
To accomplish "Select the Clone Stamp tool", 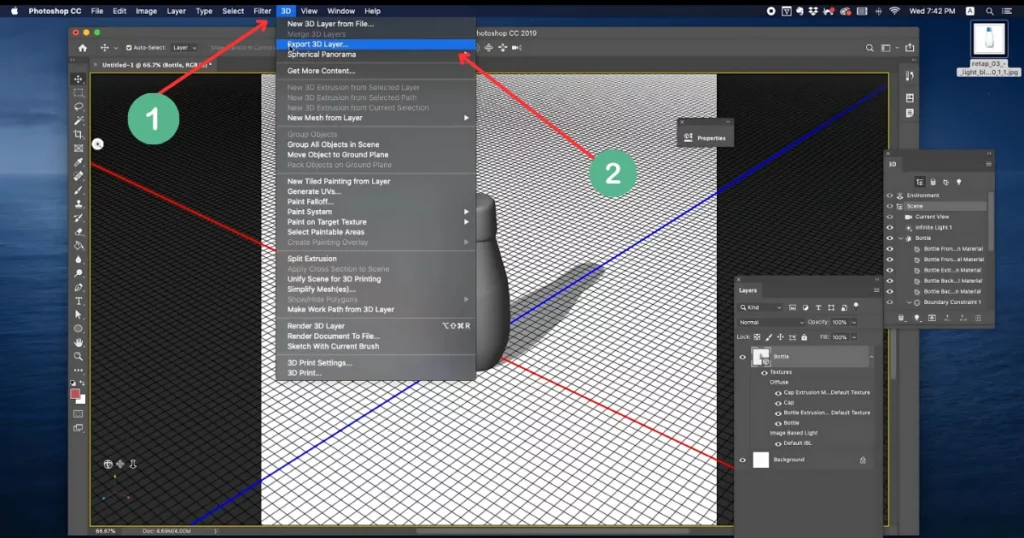I will coord(78,204).
